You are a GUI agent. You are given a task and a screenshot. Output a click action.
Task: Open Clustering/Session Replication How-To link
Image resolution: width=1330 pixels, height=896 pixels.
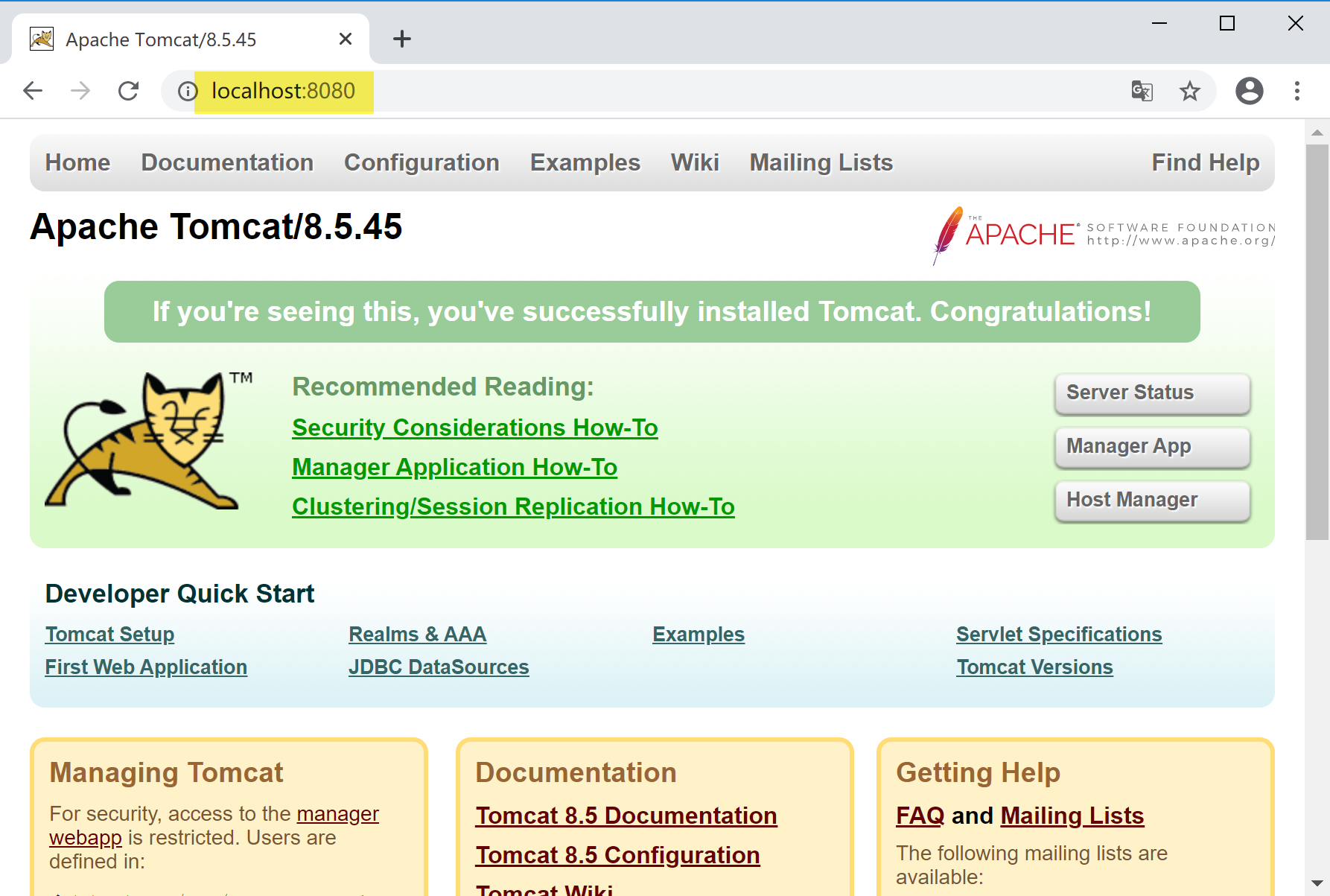tap(513, 506)
